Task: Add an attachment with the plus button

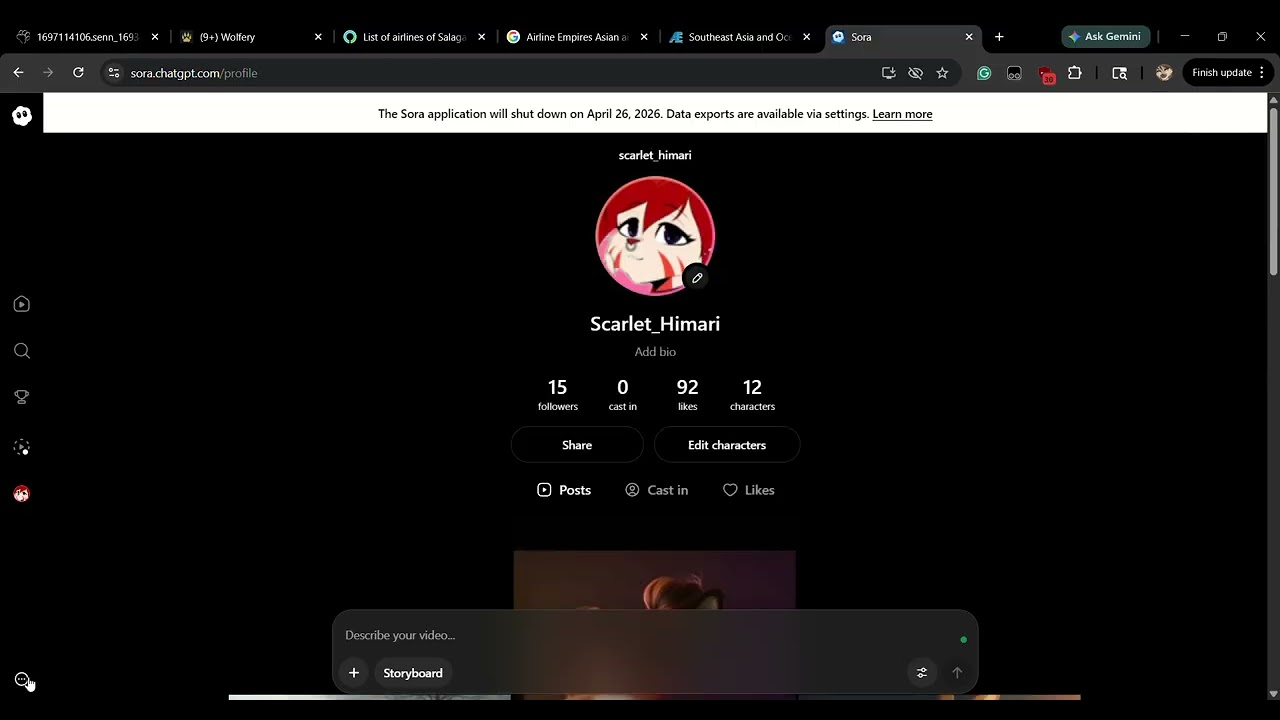Action: pyautogui.click(x=354, y=673)
